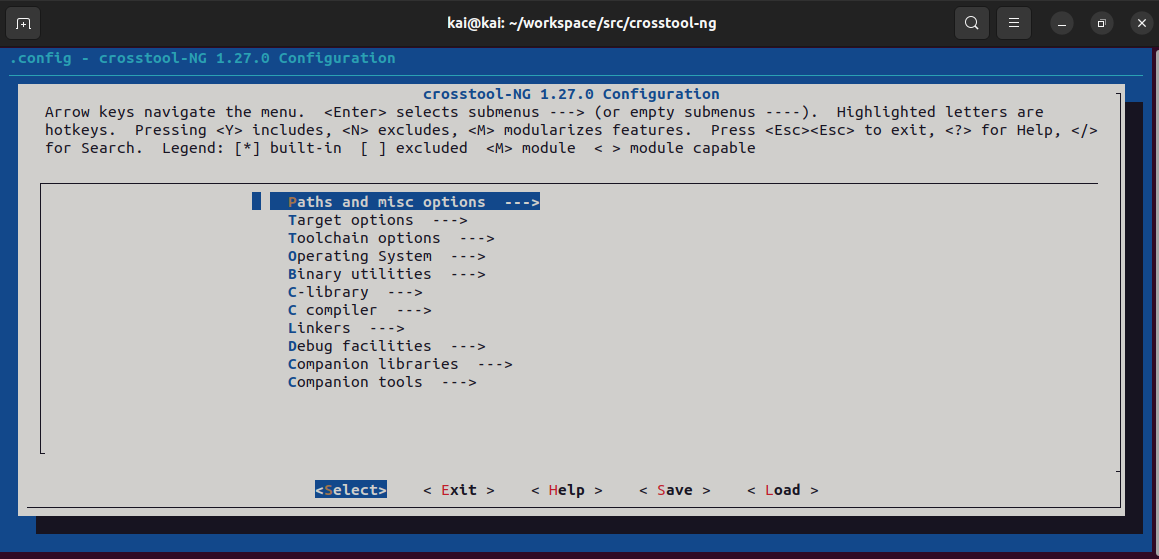Image resolution: width=1159 pixels, height=559 pixels.
Task: Open Toolchain options submenu
Action: point(391,238)
